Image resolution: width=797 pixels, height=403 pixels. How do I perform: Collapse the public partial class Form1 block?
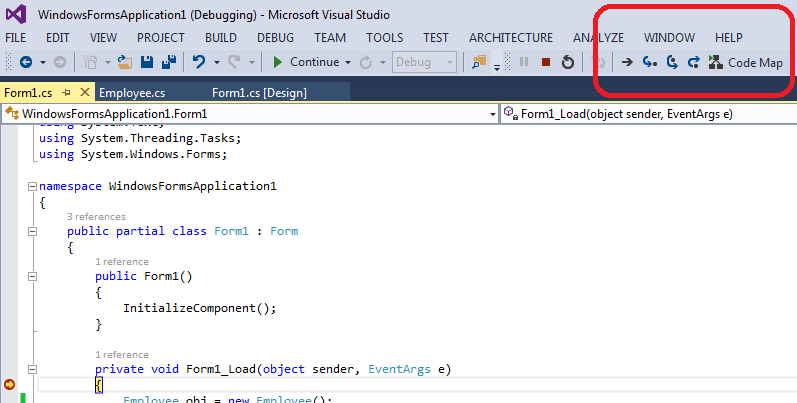point(33,231)
